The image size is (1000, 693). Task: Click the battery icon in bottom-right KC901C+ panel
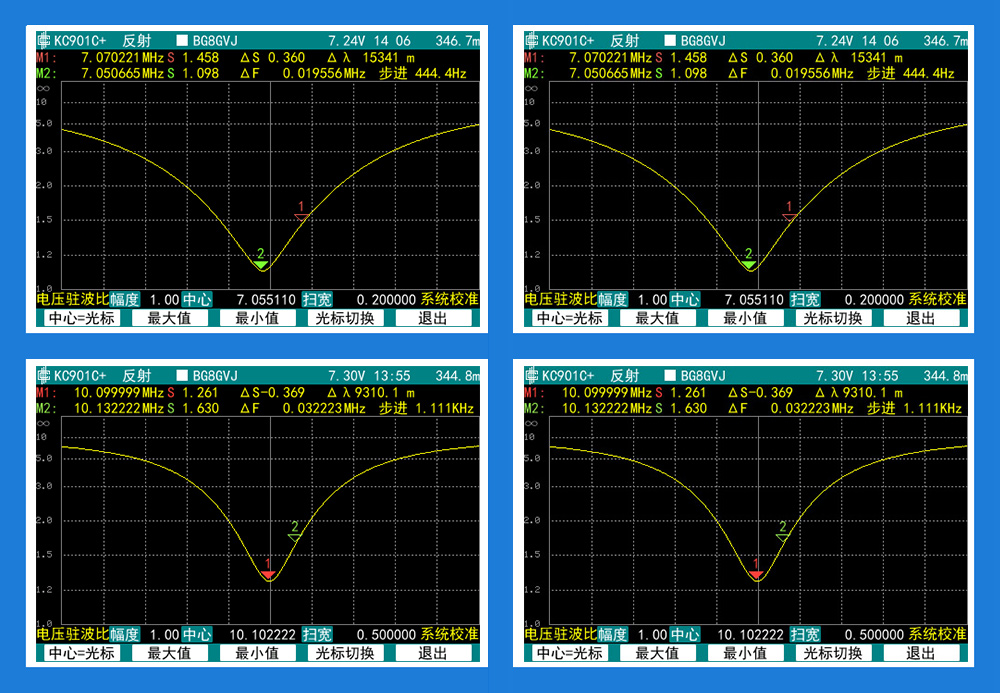[x=531, y=376]
